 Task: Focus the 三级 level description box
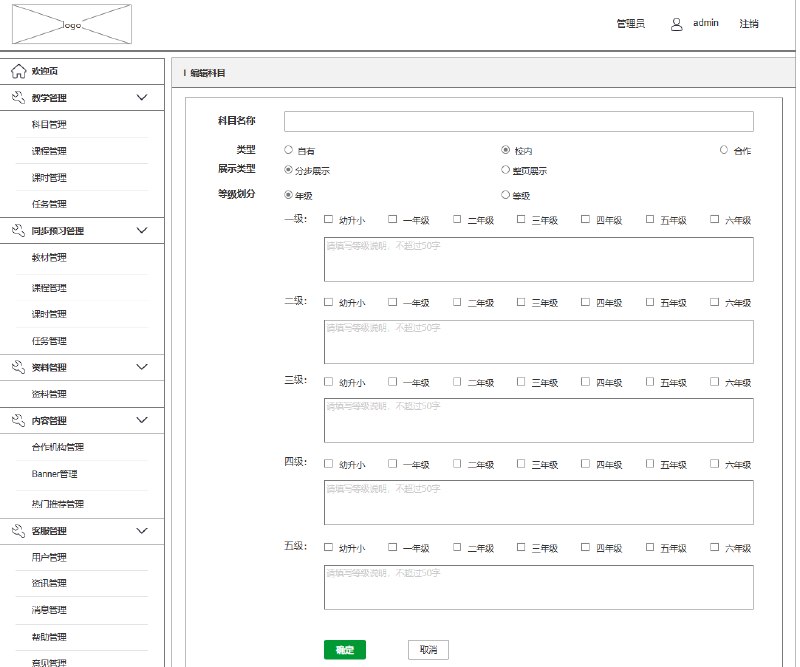[x=539, y=421]
